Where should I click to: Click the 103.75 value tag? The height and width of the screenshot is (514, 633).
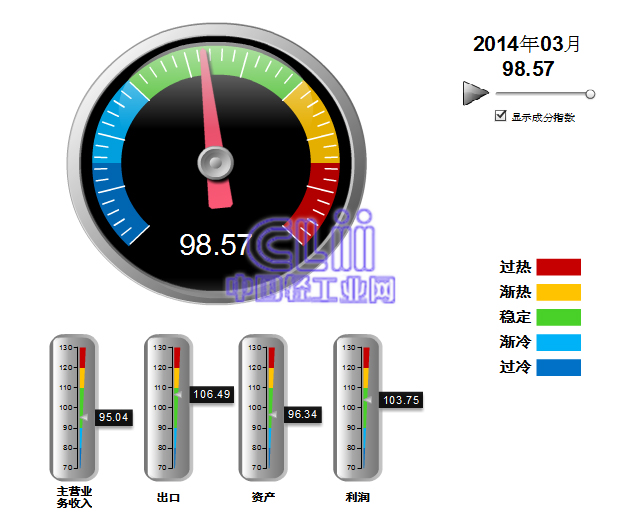400,400
